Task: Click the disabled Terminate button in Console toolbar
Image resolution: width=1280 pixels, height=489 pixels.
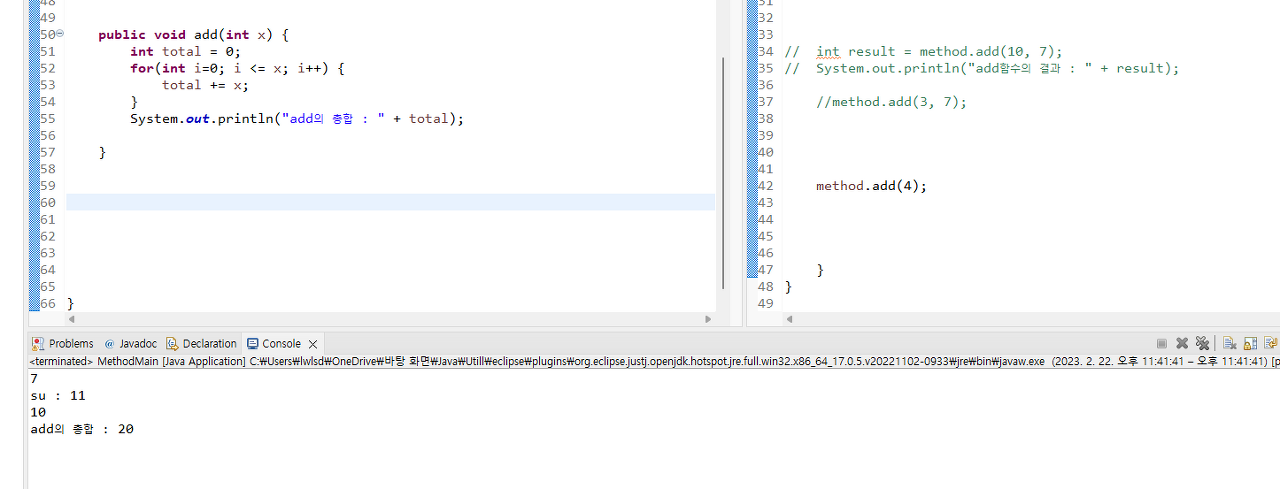Action: (1161, 343)
